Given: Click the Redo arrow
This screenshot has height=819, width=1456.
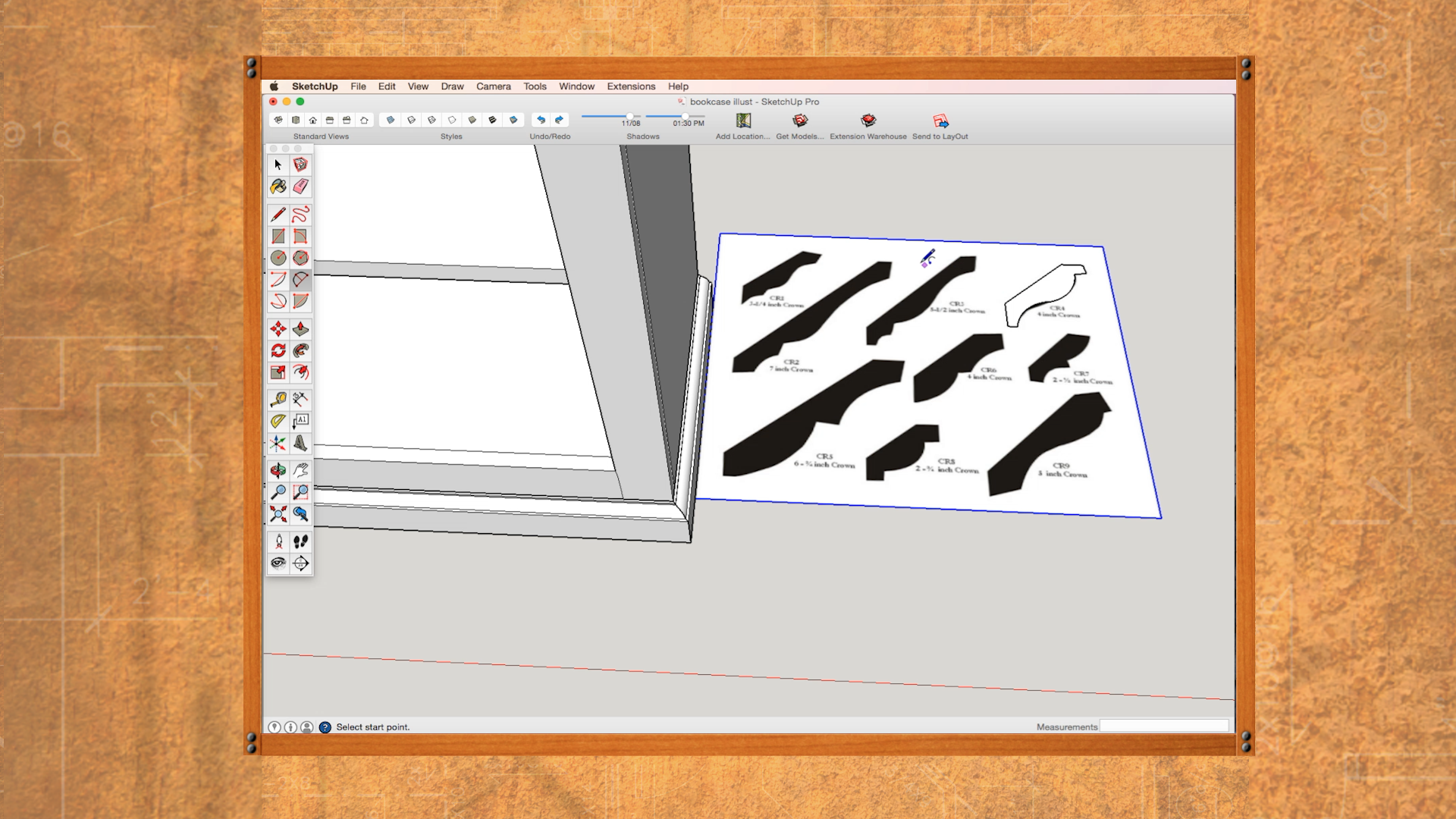Looking at the screenshot, I should [x=560, y=120].
